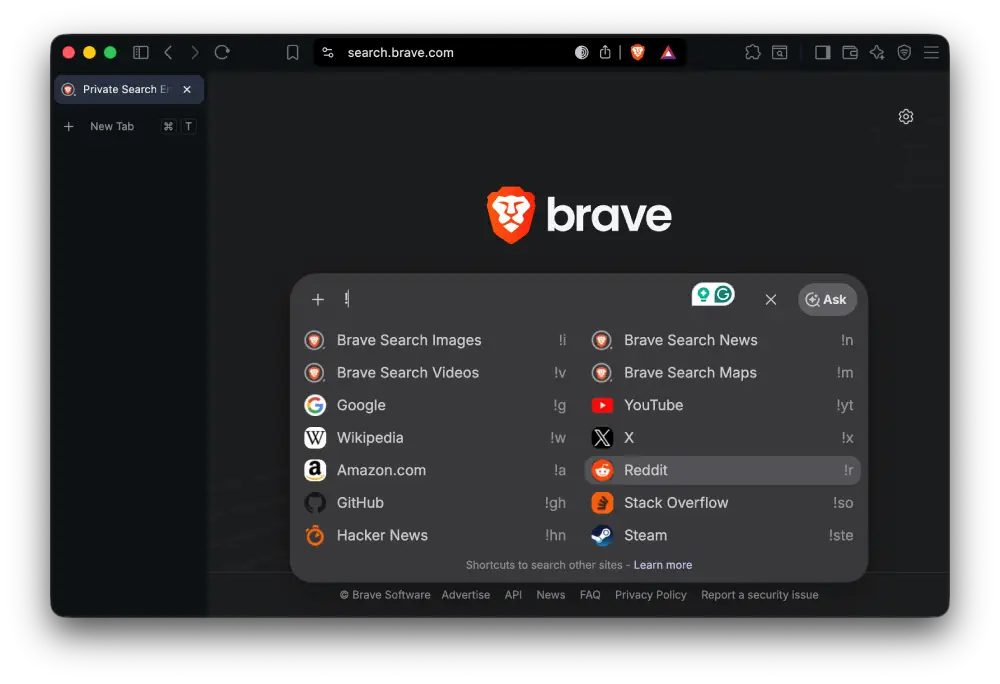Open Report a security issue link

pyautogui.click(x=760, y=595)
